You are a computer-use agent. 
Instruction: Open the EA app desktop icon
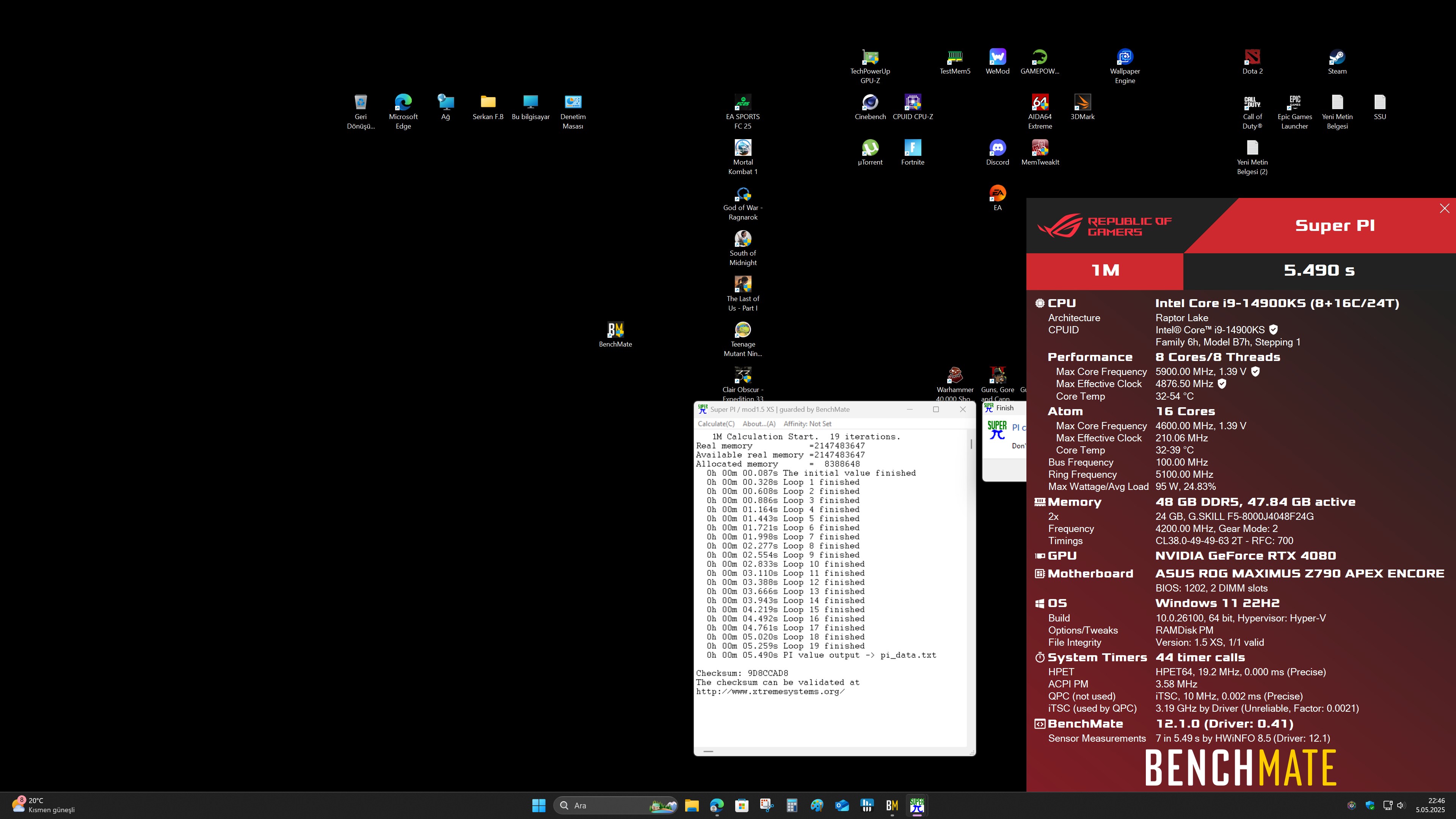pos(997,198)
